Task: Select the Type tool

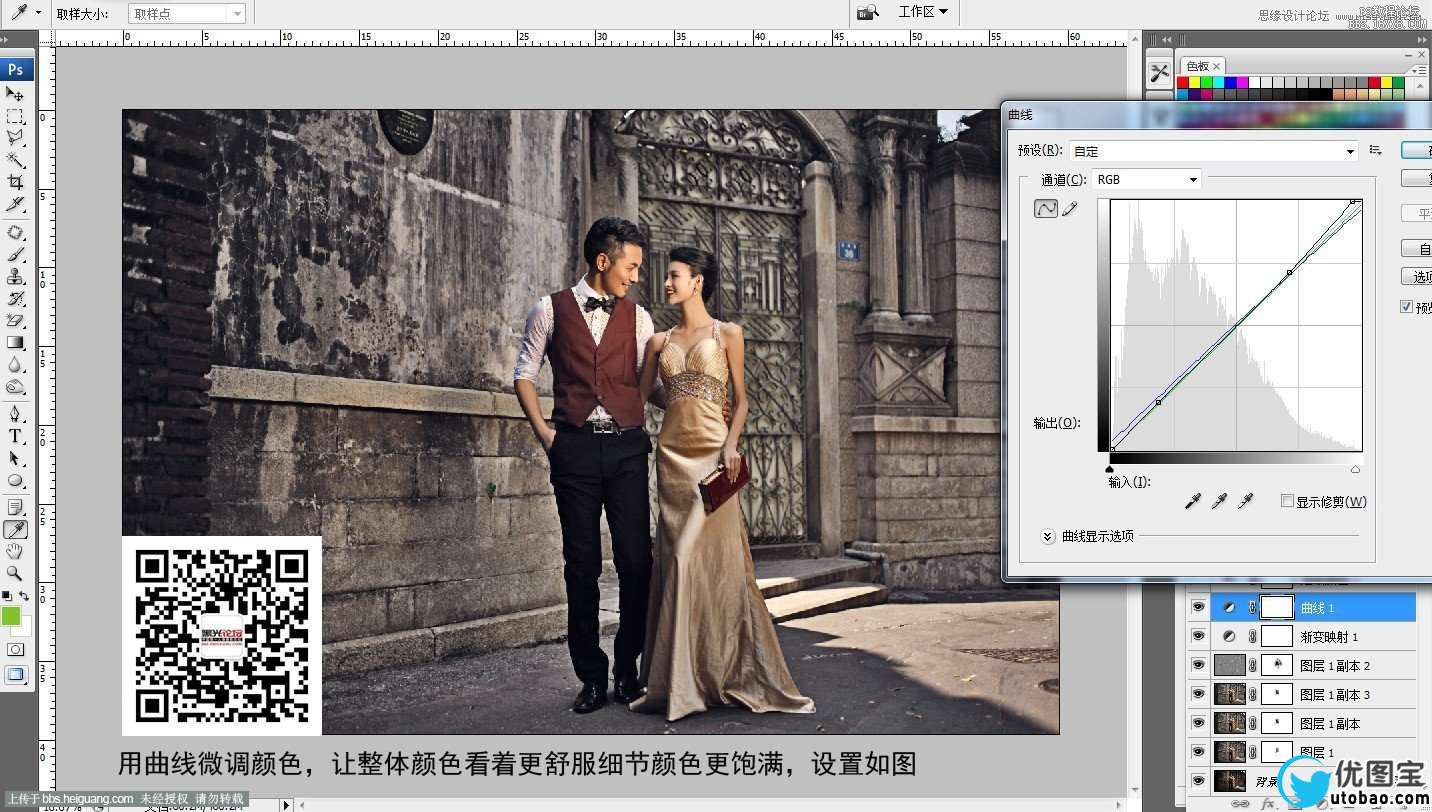Action: 15,435
